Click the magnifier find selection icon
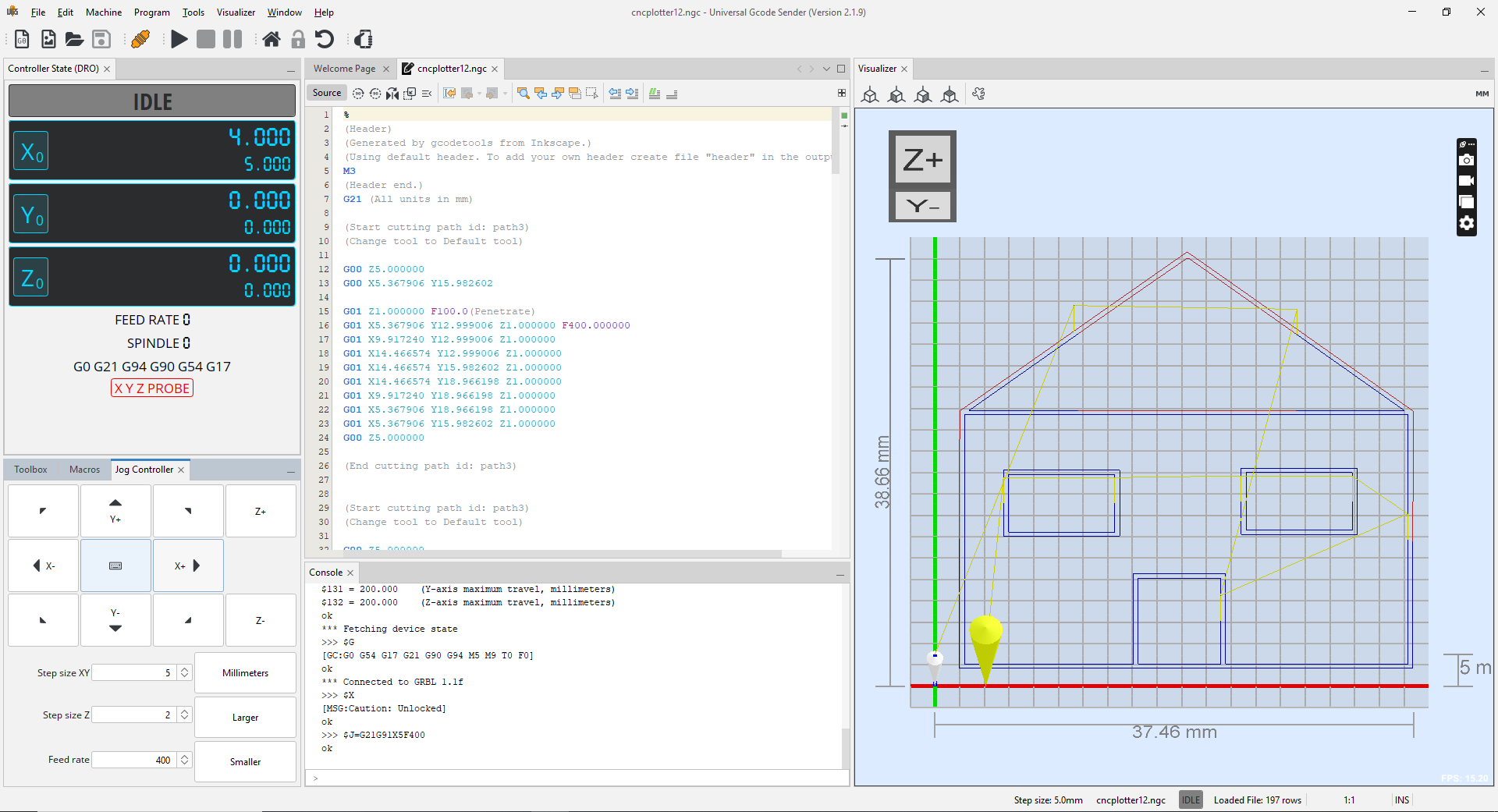Image resolution: width=1498 pixels, height=812 pixels. click(523, 94)
